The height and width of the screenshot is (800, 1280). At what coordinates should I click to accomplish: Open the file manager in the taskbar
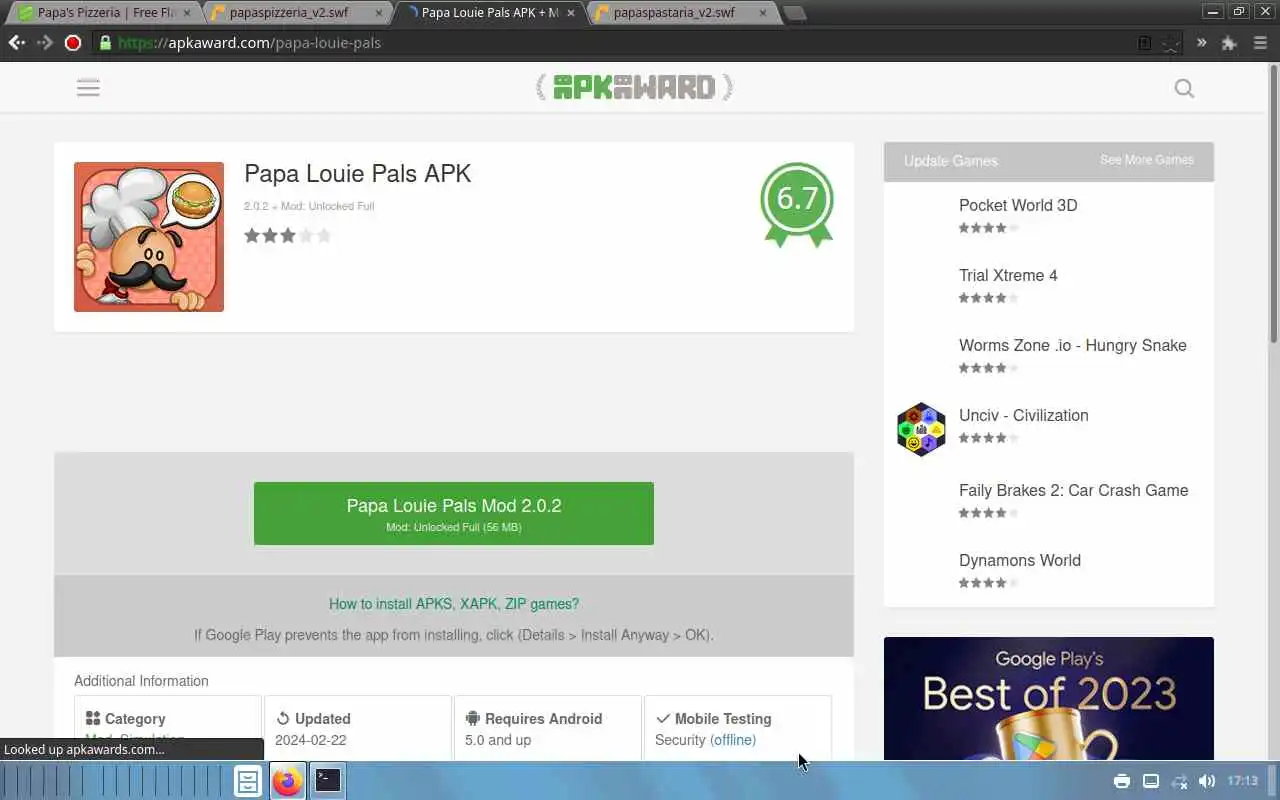tap(248, 781)
